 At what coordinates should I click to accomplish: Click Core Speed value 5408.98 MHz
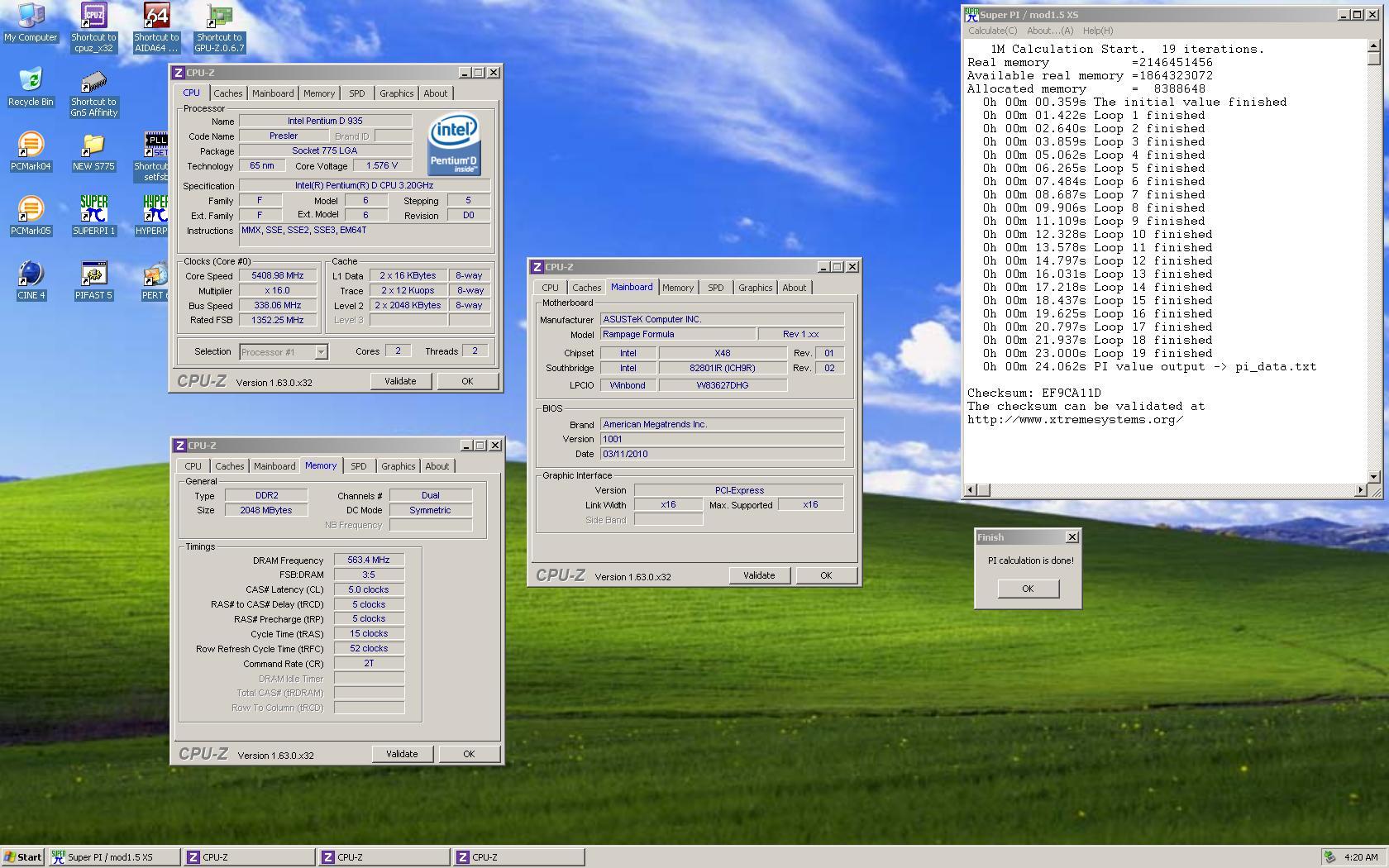278,276
